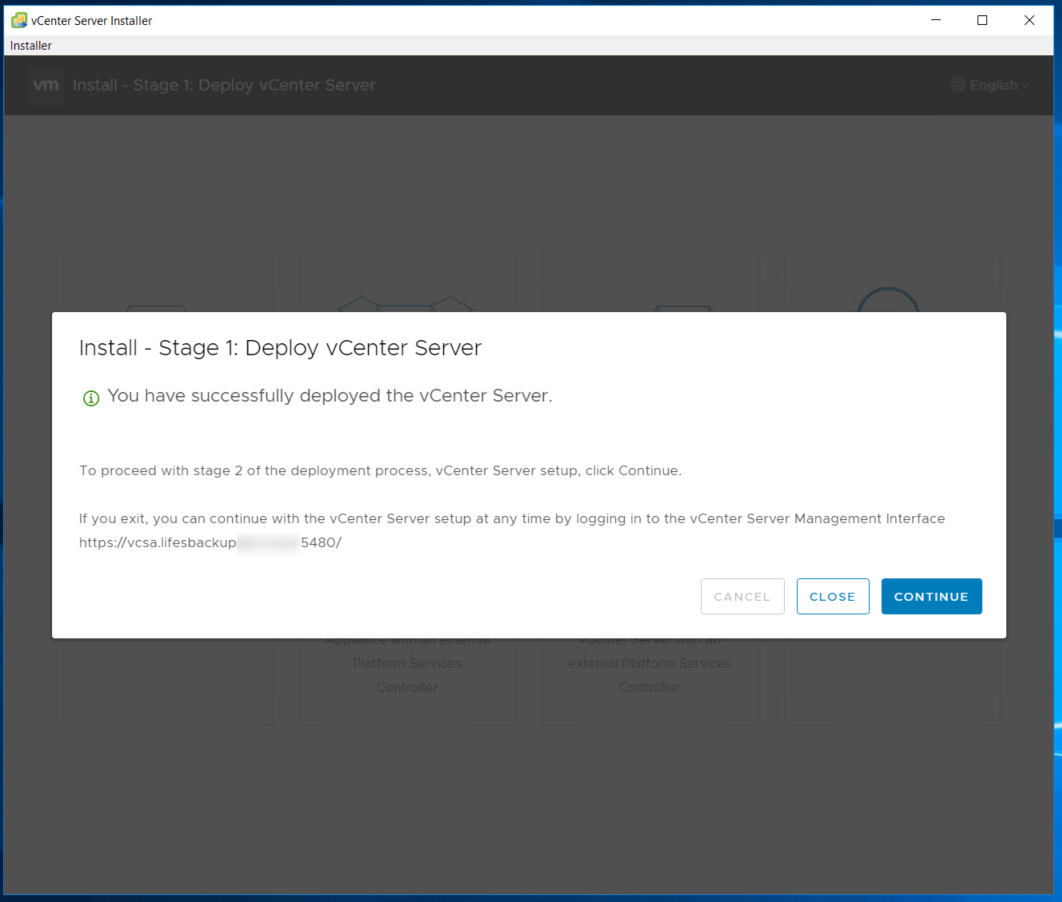Screen dimensions: 1062x902
Task: Select the dimmed card mentioning Appliance with external Platform Services
Action: click(x=407, y=675)
